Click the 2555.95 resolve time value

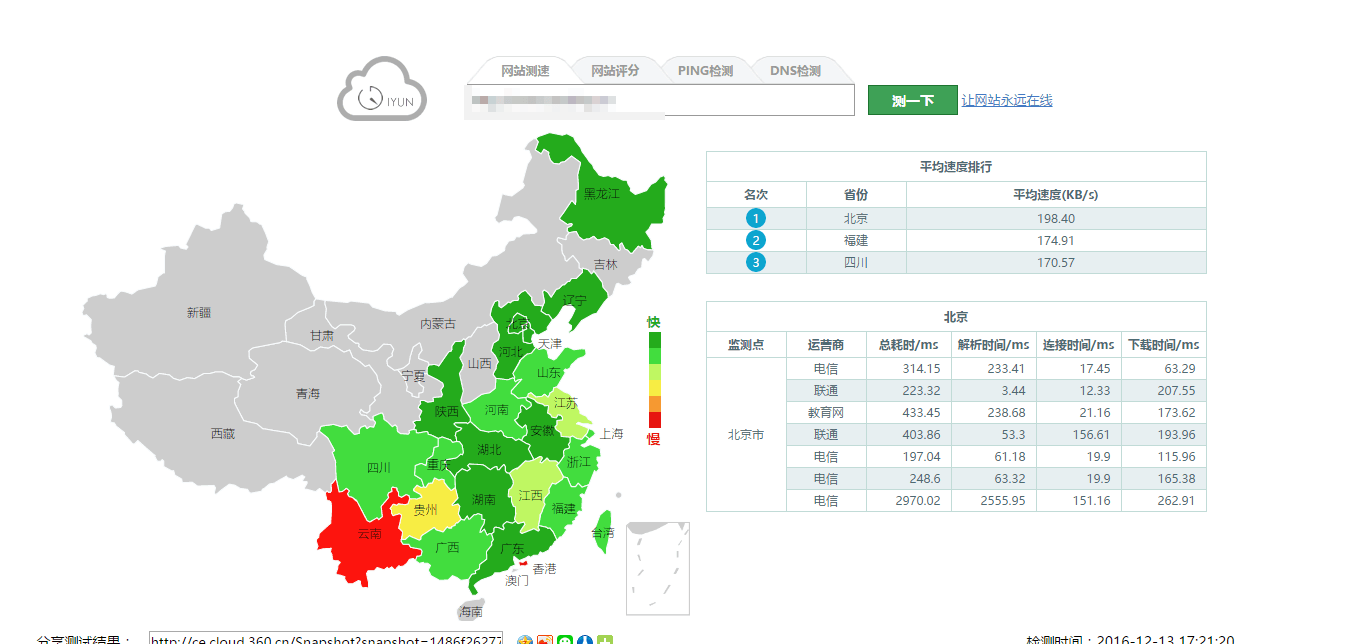pyautogui.click(x=1003, y=500)
